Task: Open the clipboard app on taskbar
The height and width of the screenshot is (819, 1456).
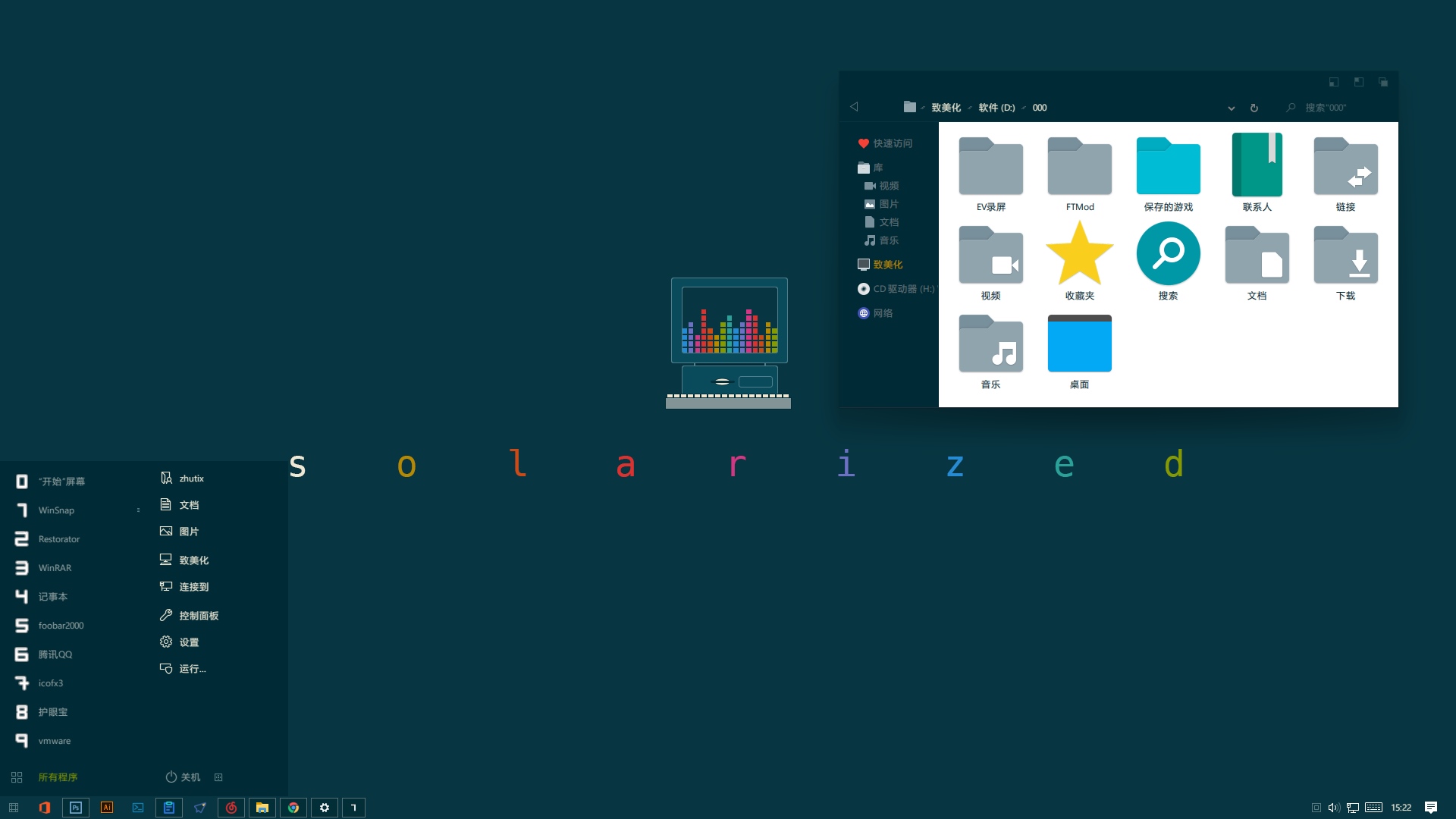Action: tap(169, 808)
